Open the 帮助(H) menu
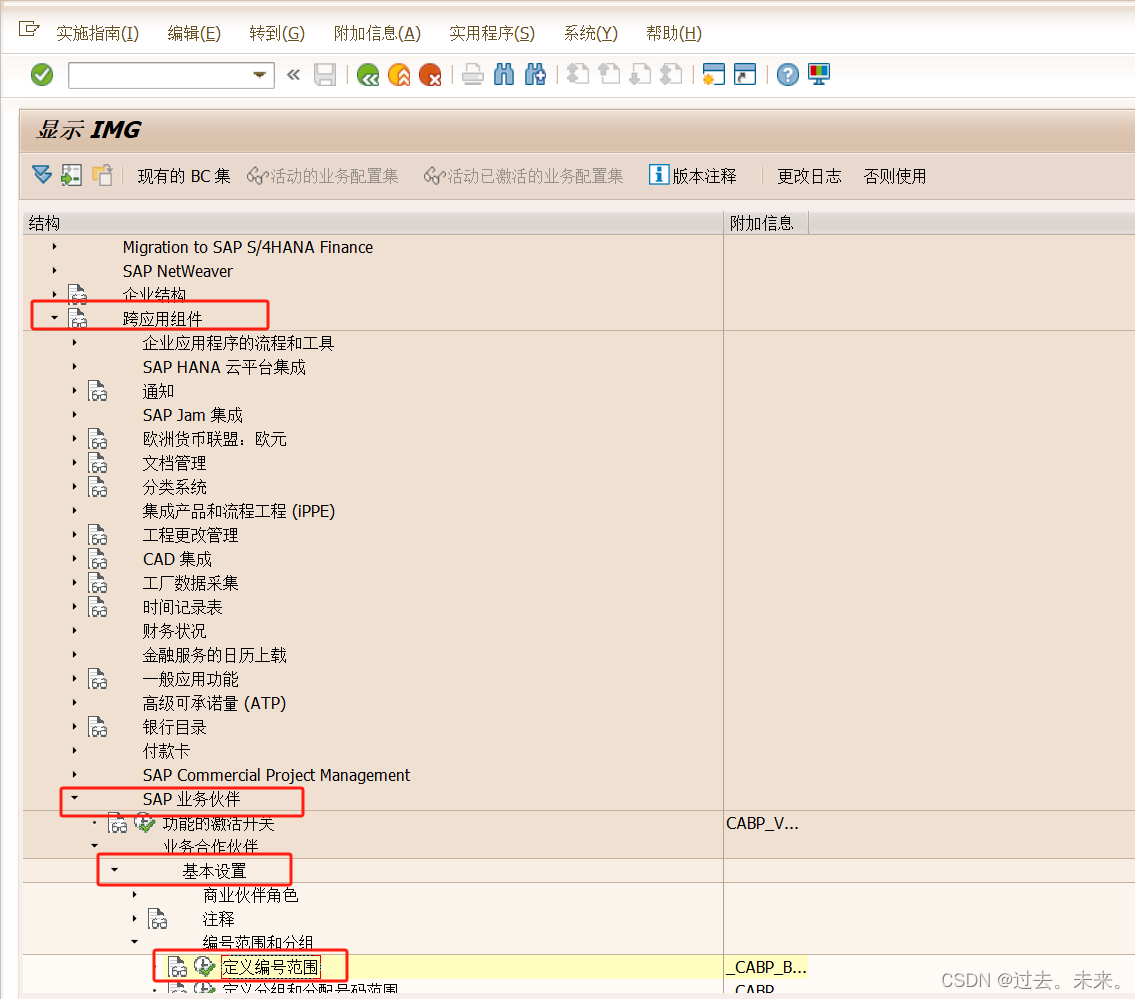The width and height of the screenshot is (1135, 999). [674, 33]
